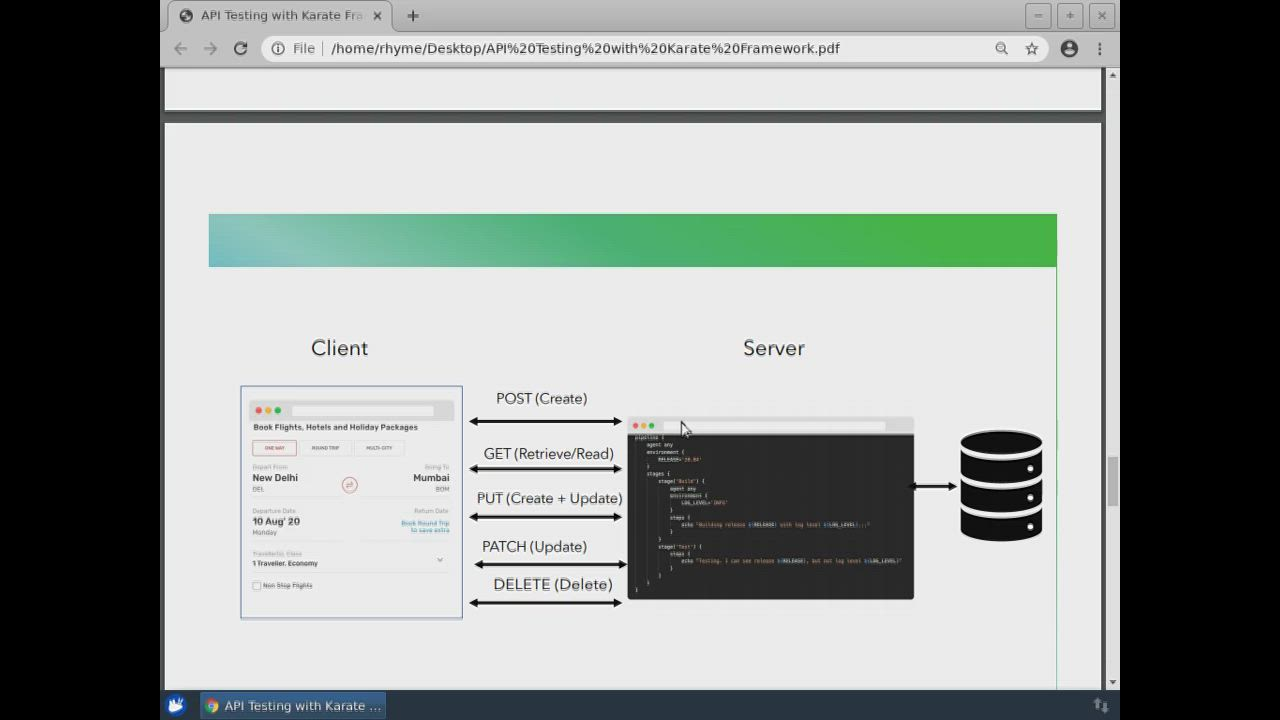Click the database cylinder icon

(x=1001, y=485)
